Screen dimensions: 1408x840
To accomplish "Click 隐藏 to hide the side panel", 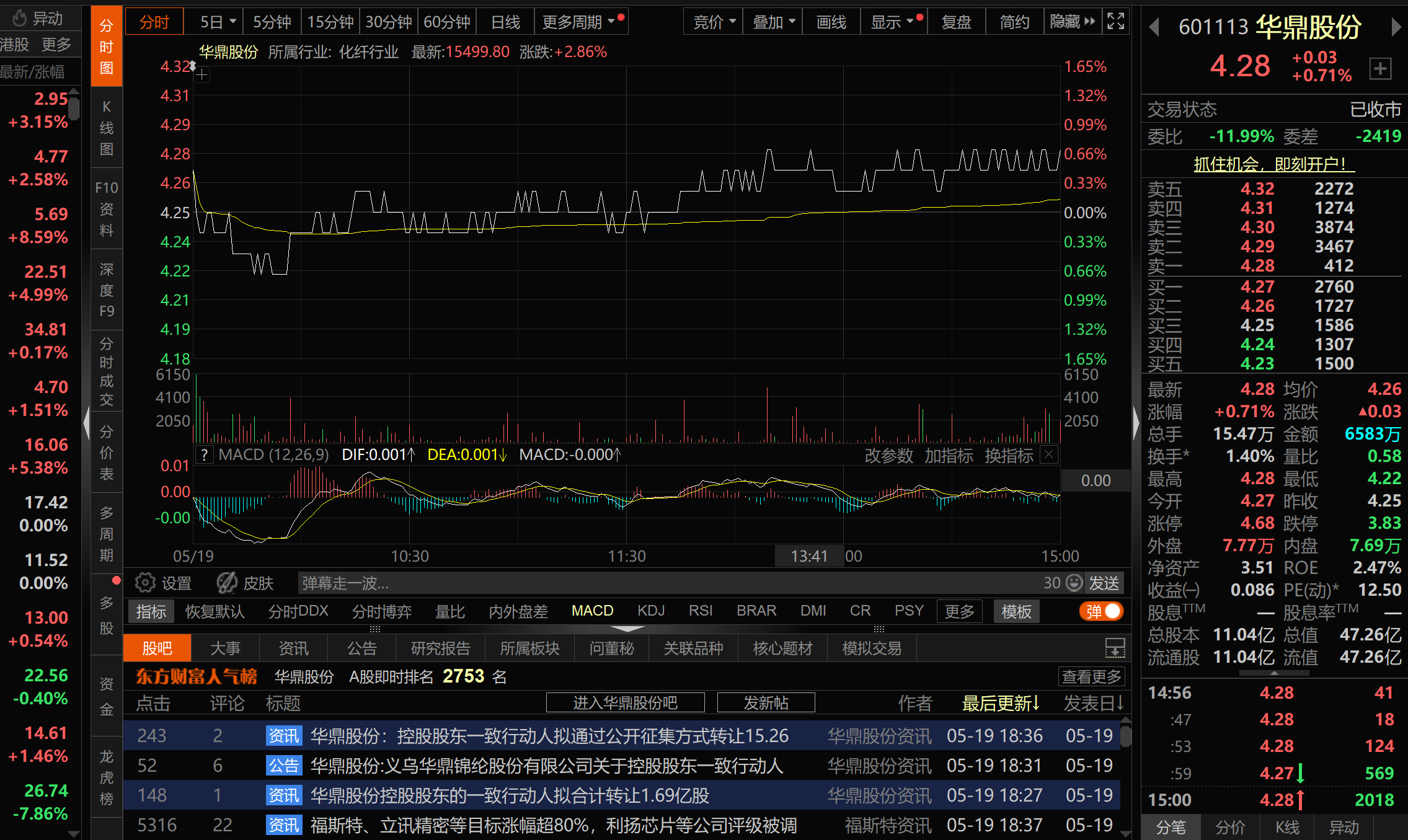I will pos(1073,22).
